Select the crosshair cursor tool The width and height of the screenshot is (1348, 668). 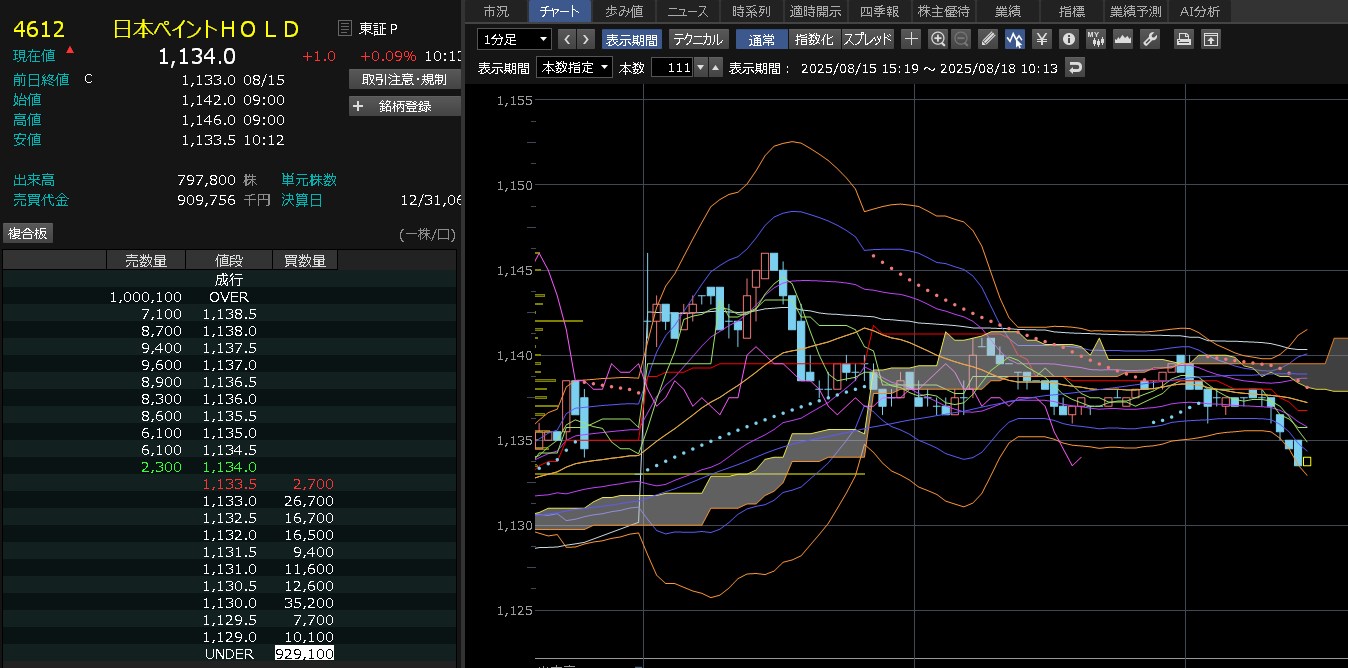[x=911, y=39]
